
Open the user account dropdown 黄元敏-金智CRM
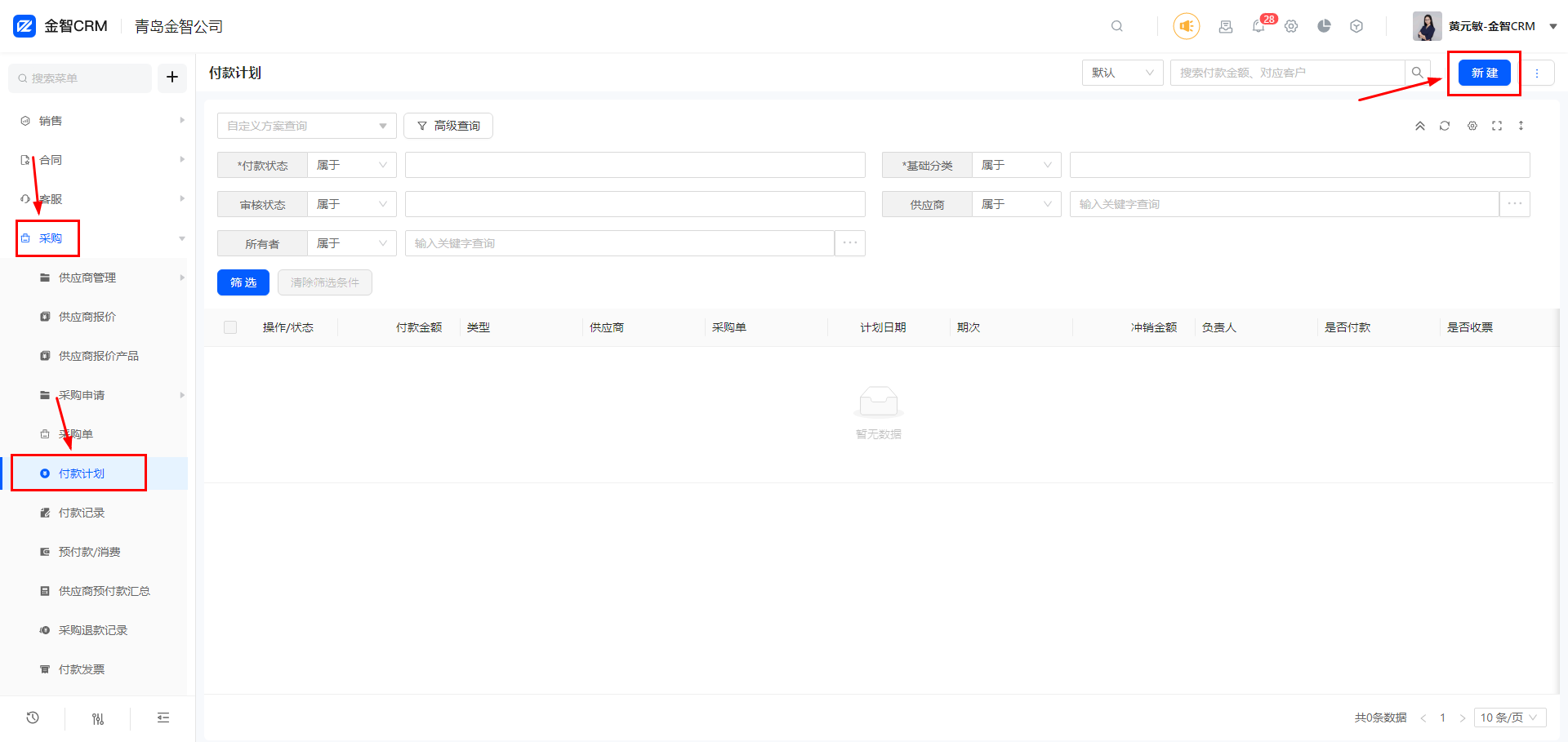[x=1503, y=26]
